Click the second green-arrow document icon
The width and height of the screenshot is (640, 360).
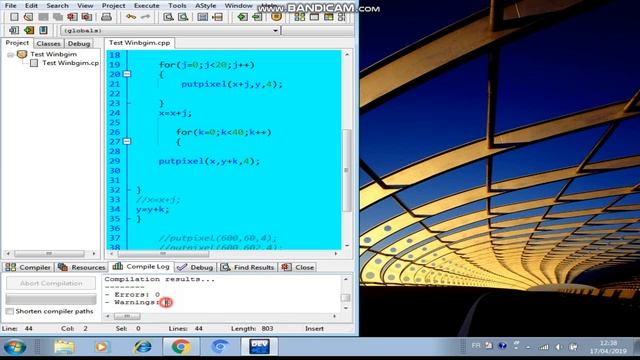pos(257,17)
